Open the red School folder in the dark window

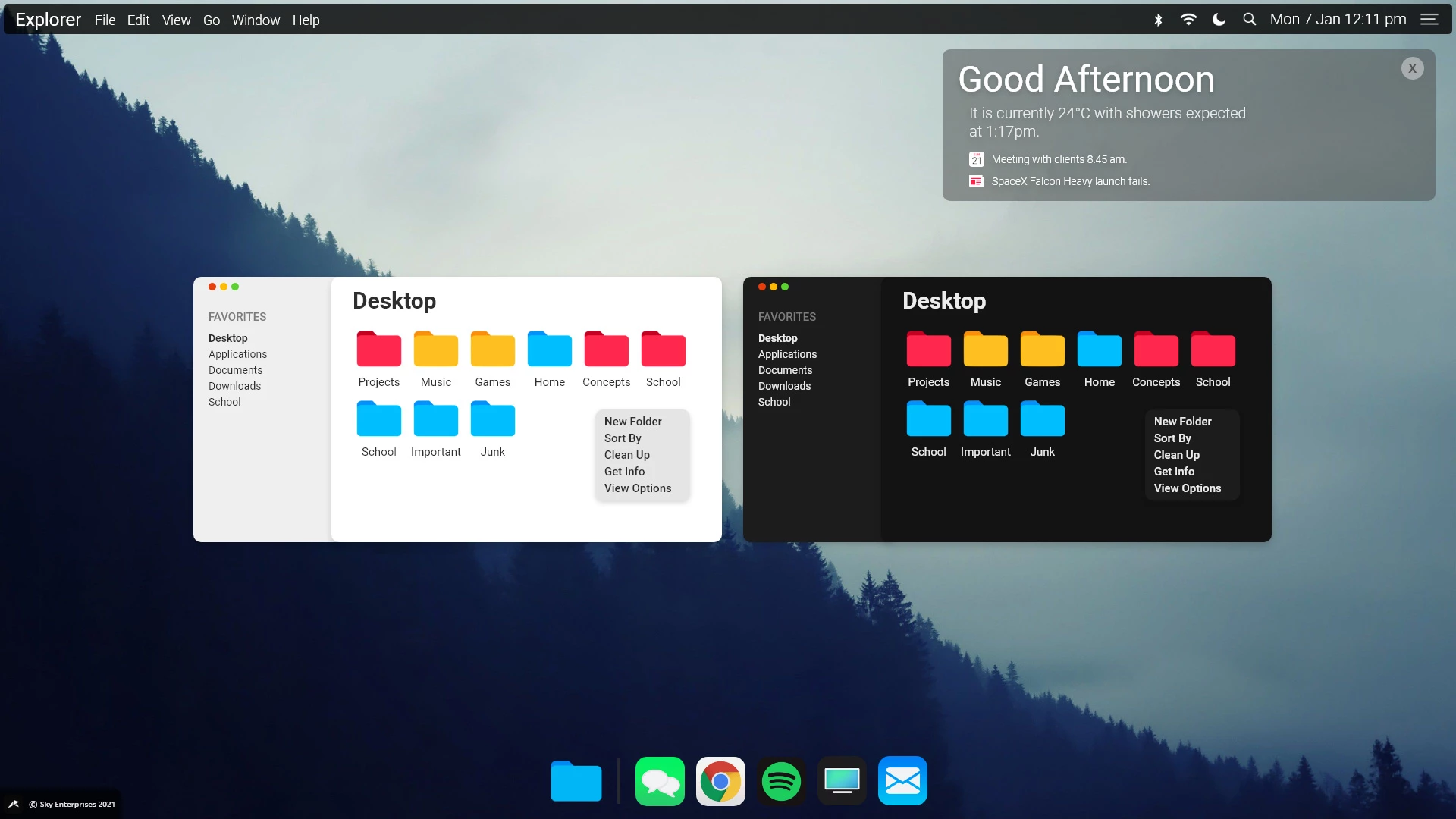click(1213, 349)
